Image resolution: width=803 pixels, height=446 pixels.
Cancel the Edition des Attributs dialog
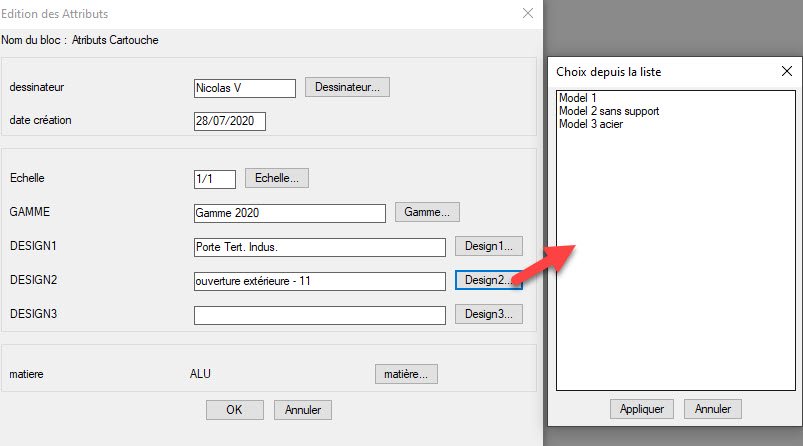[302, 410]
